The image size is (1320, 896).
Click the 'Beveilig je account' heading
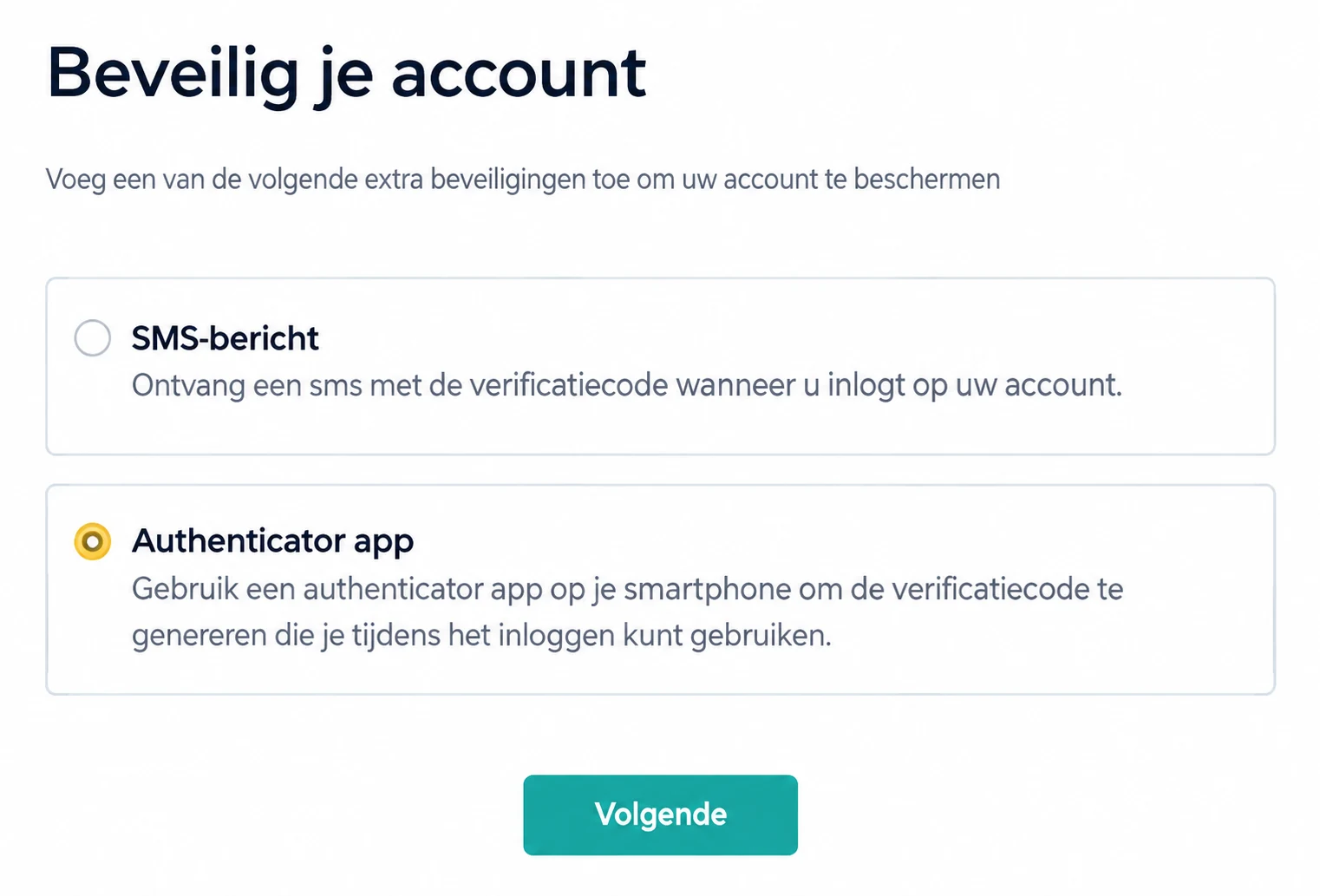[x=347, y=75]
